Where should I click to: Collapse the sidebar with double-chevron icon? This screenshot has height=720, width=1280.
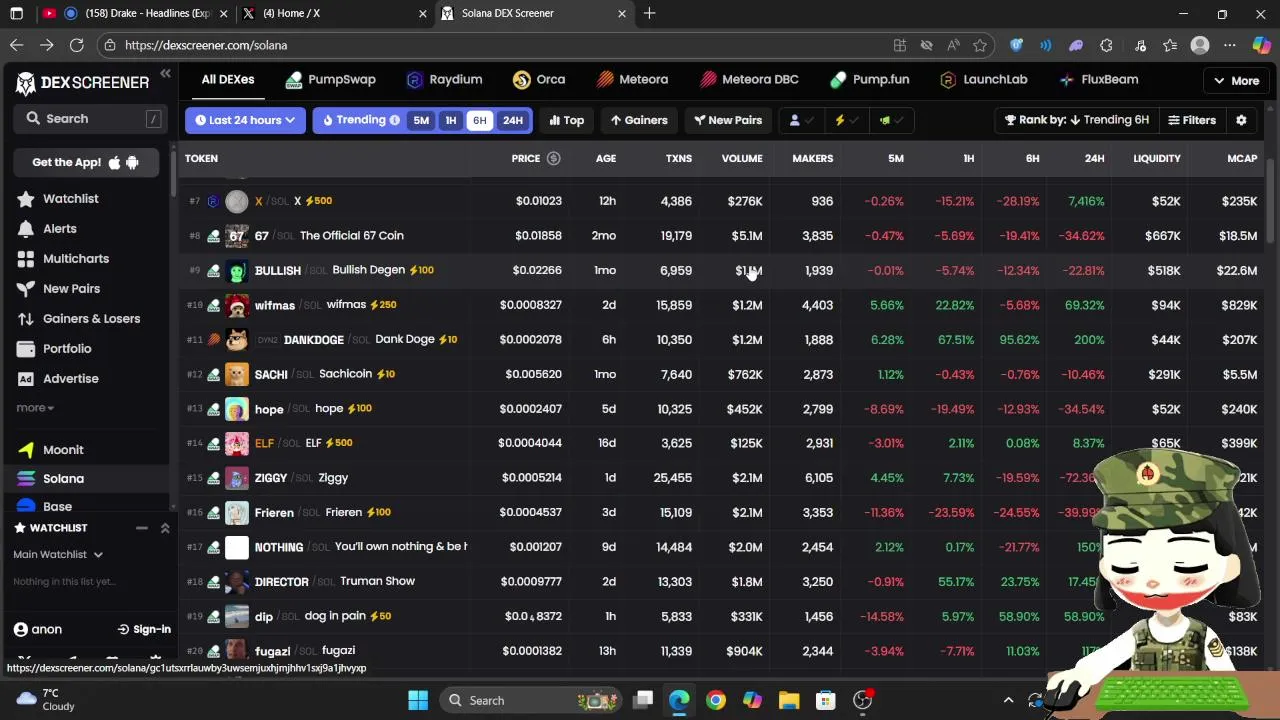click(166, 74)
